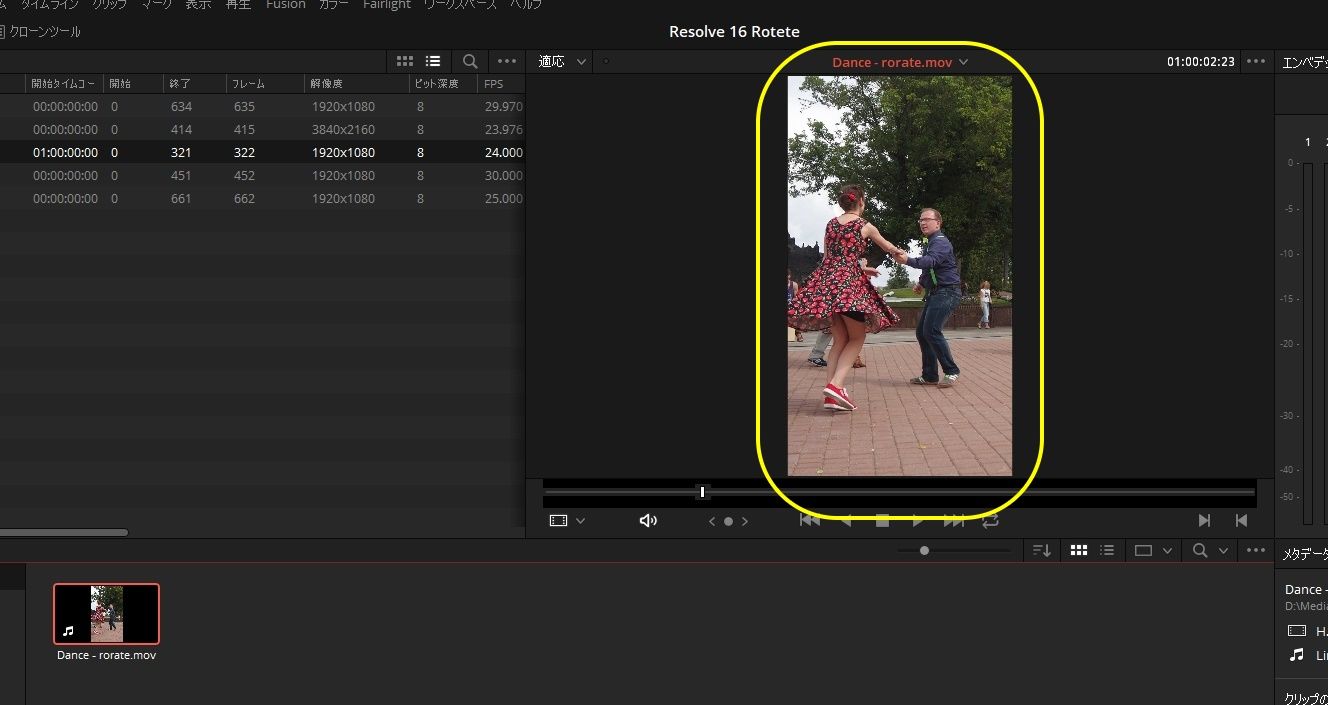Select the row with 635 frames

pos(262,106)
